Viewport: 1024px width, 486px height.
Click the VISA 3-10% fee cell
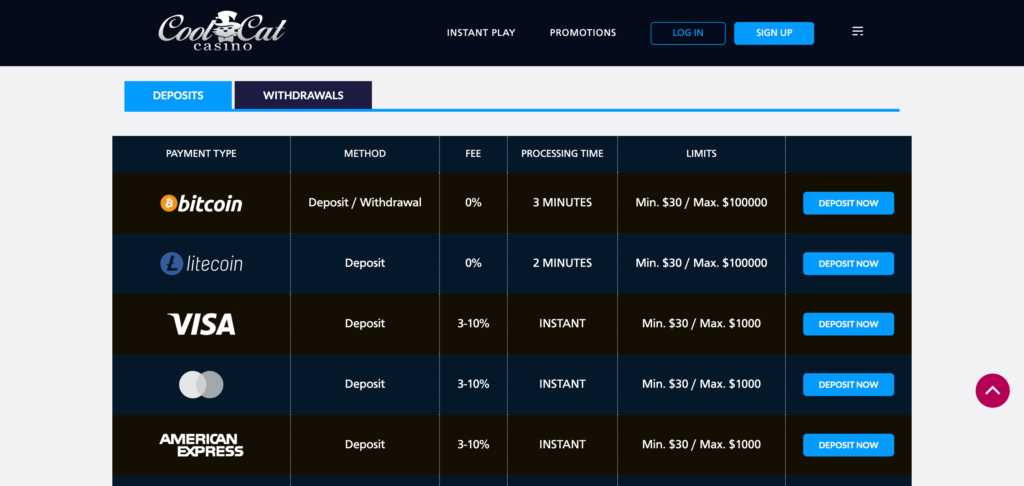[x=473, y=323]
